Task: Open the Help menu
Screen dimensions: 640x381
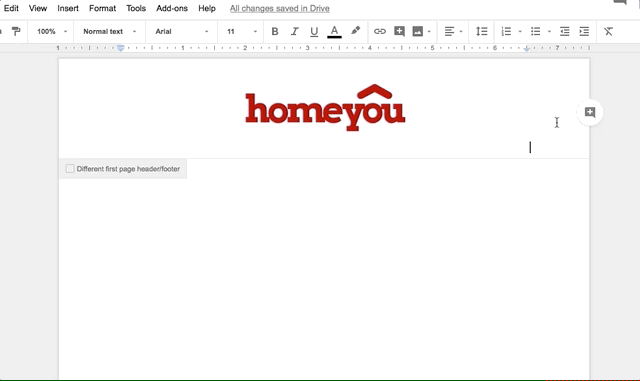Action: pos(207,8)
